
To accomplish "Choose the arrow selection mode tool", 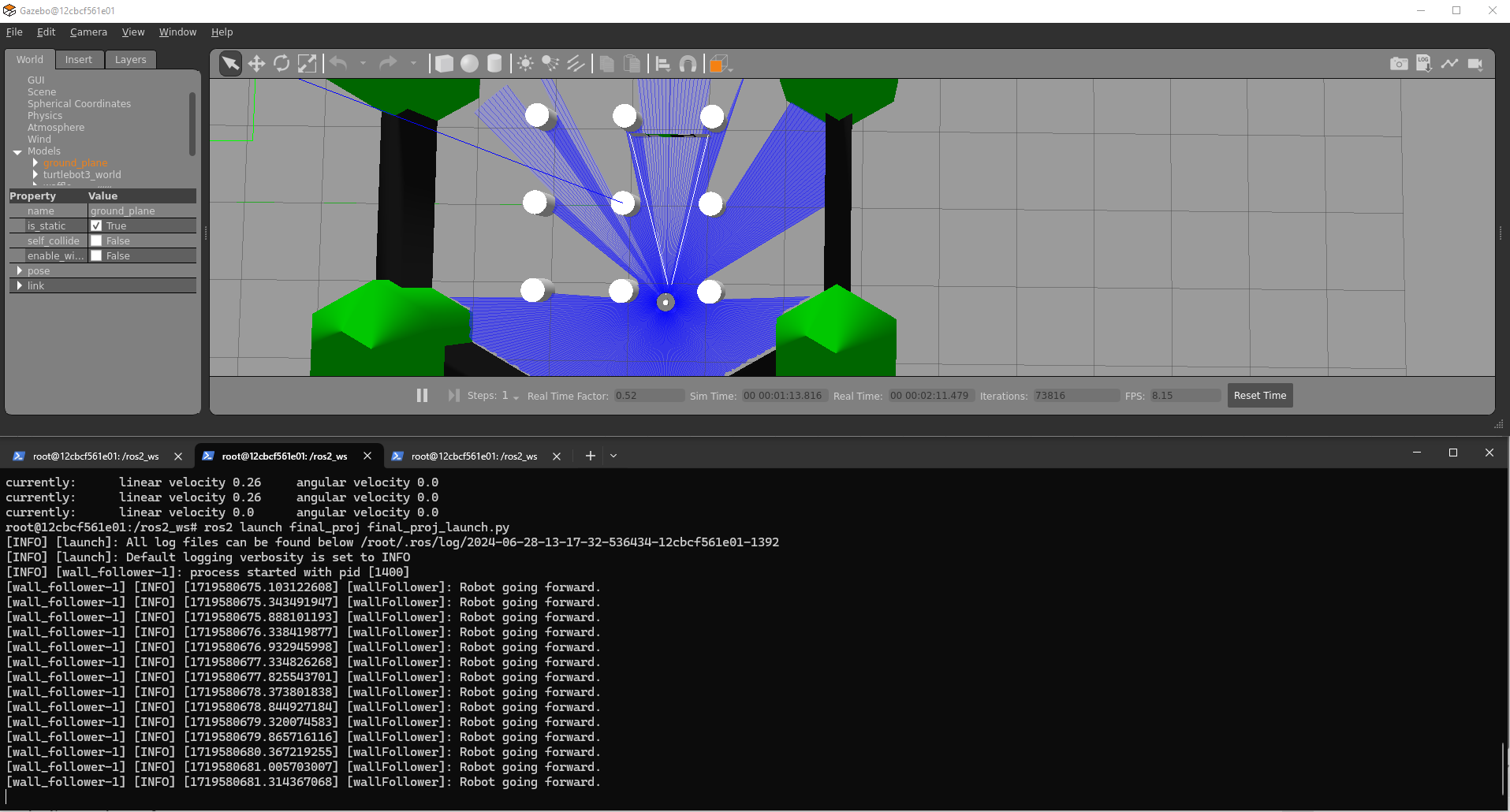I will point(230,64).
